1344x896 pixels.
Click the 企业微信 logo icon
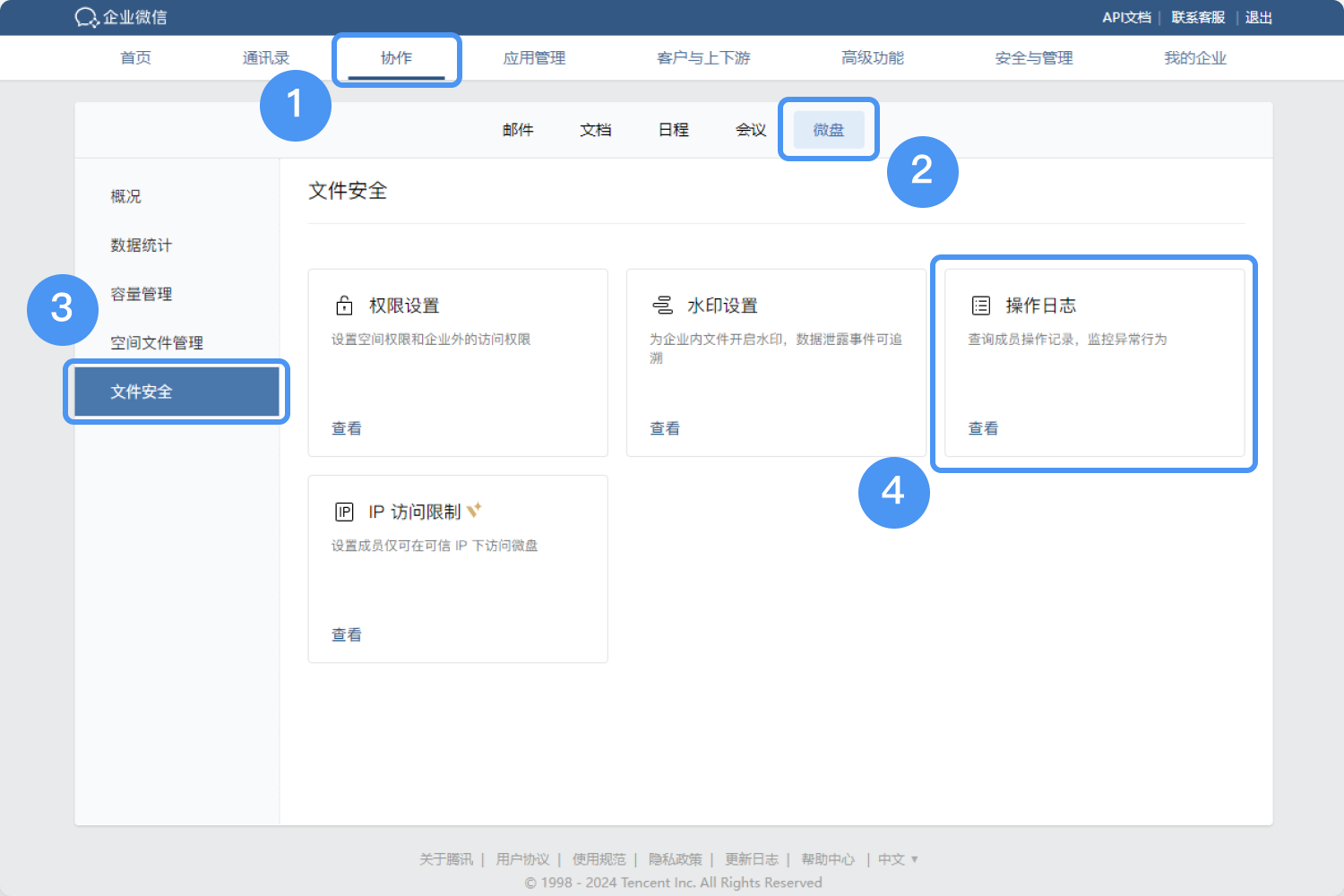[85, 17]
